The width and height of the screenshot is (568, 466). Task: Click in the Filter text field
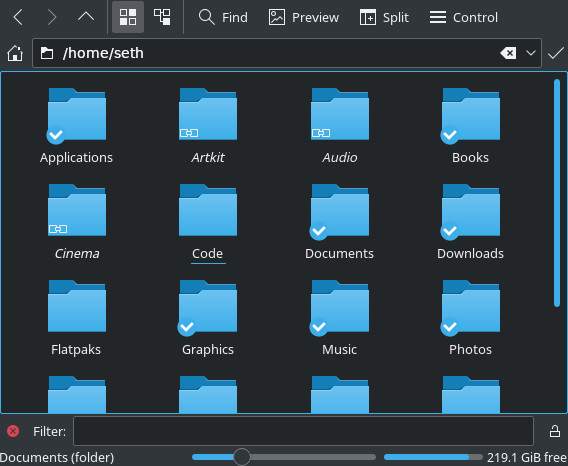[x=303, y=431]
